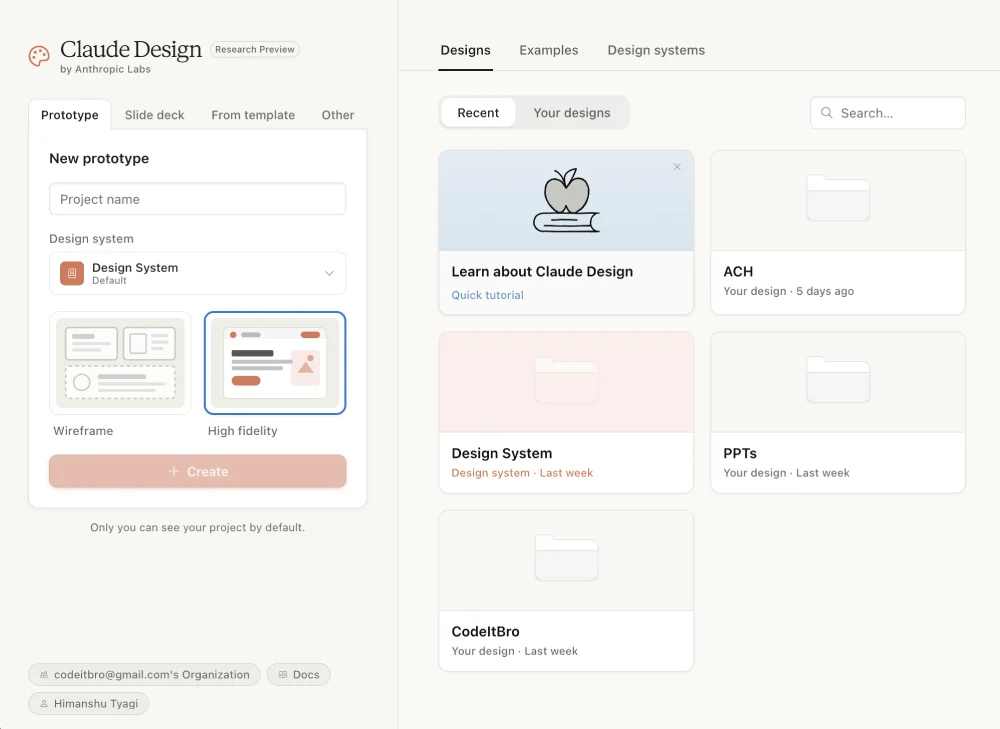This screenshot has height=729, width=1000.
Task: Switch to the Examples tab
Action: coord(548,50)
